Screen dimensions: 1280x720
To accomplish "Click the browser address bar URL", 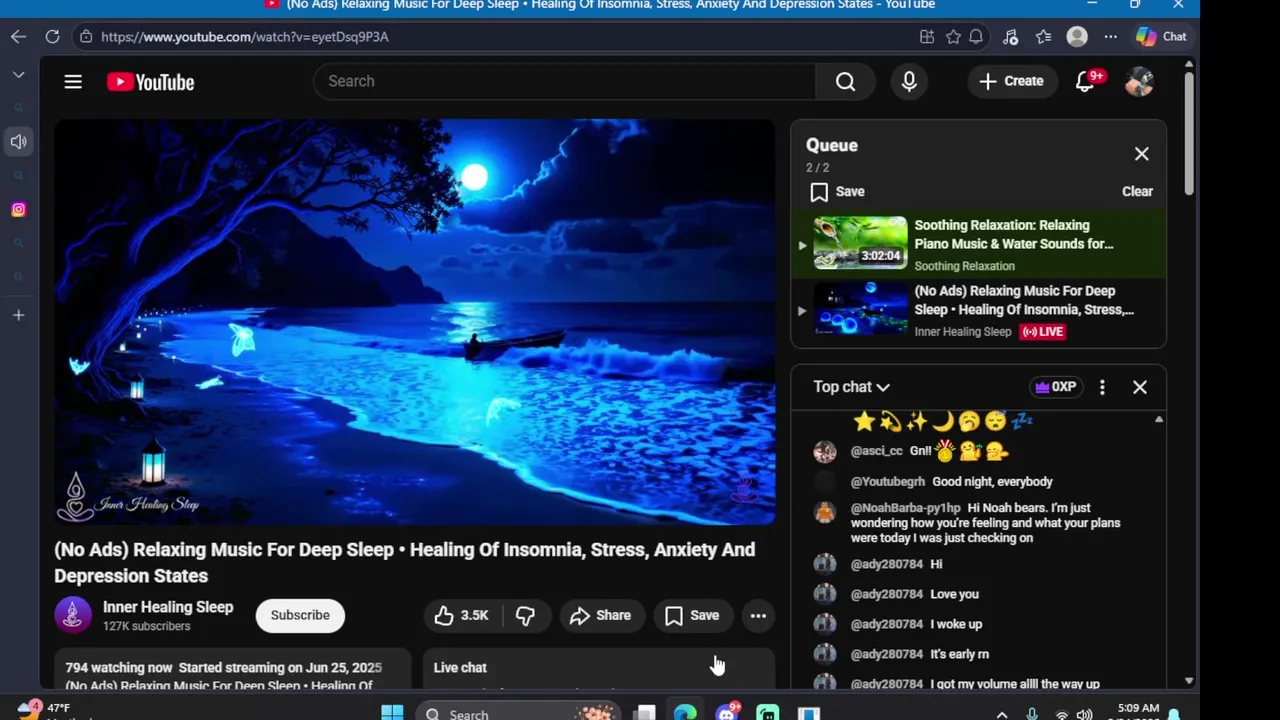I will pyautogui.click(x=245, y=36).
